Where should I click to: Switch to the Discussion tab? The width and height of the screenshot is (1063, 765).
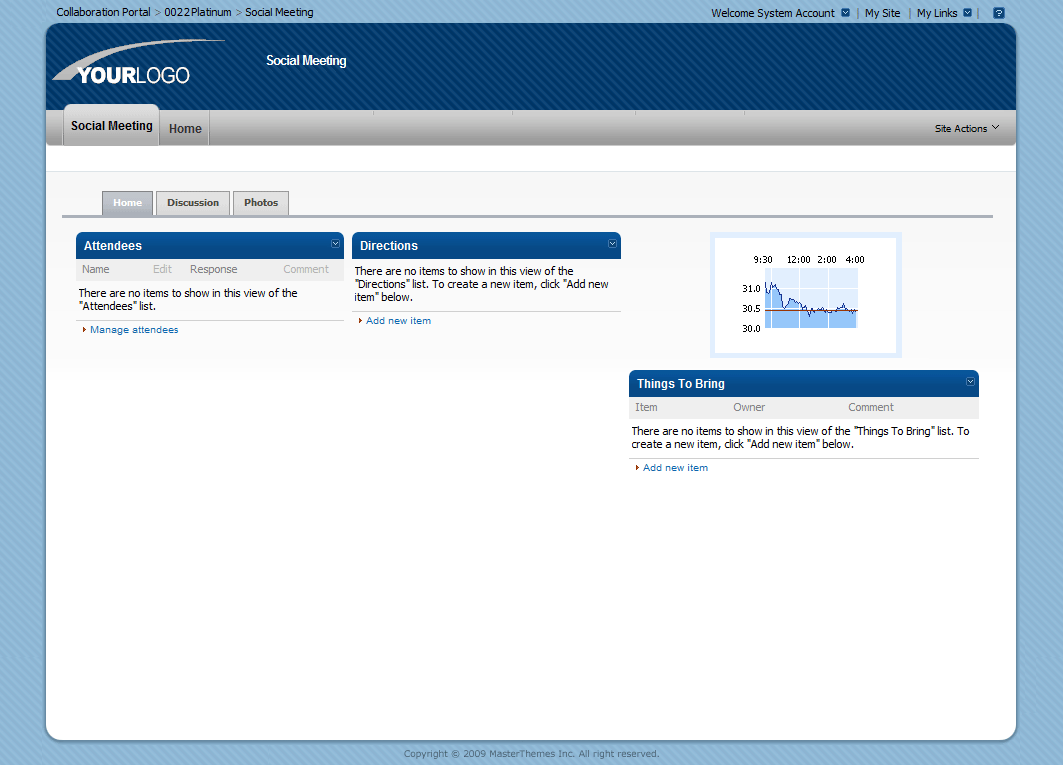coord(192,202)
